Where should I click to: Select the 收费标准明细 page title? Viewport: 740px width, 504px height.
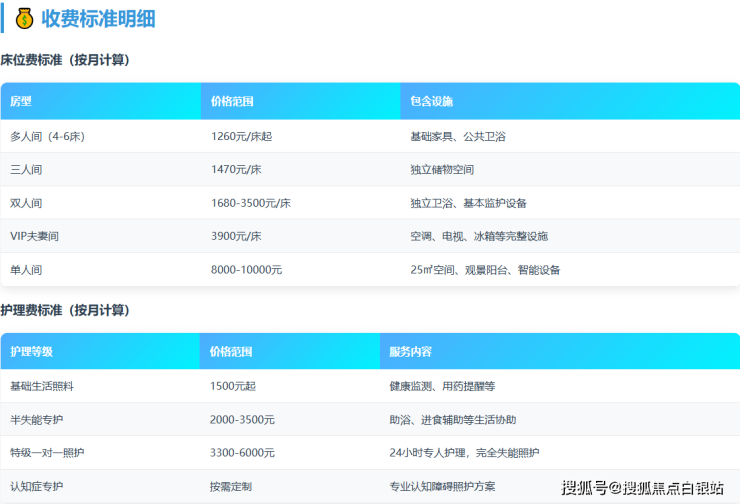coord(98,19)
